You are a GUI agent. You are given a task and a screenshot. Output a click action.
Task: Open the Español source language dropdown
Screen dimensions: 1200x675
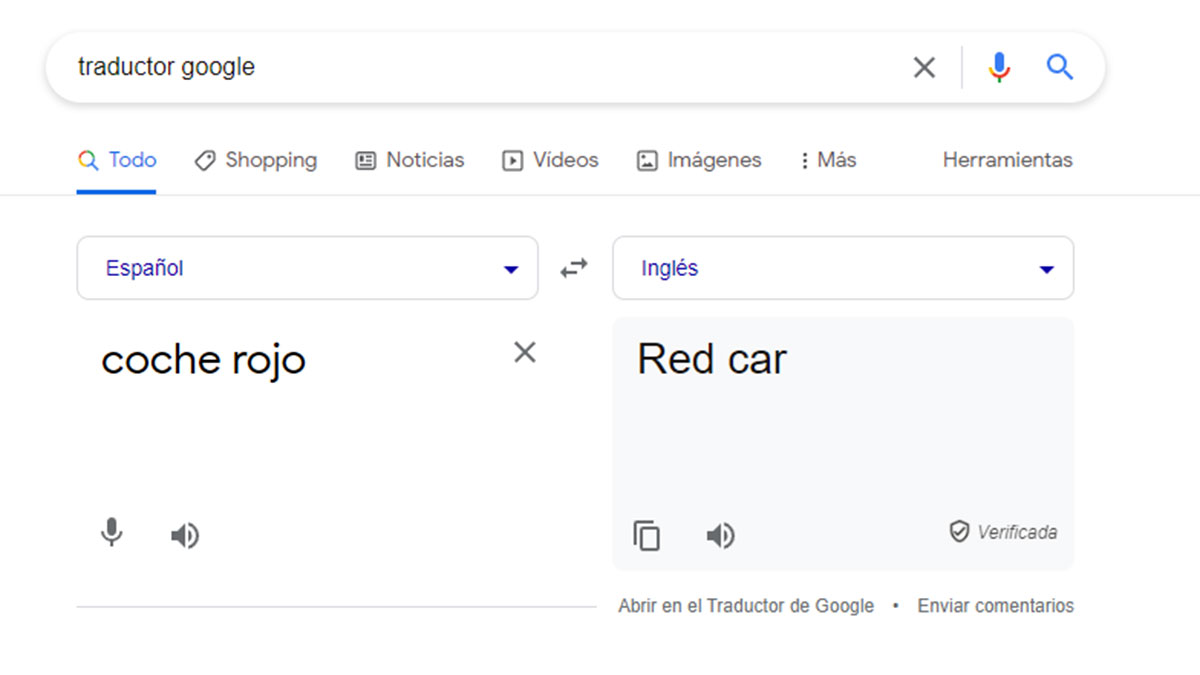[x=307, y=268]
